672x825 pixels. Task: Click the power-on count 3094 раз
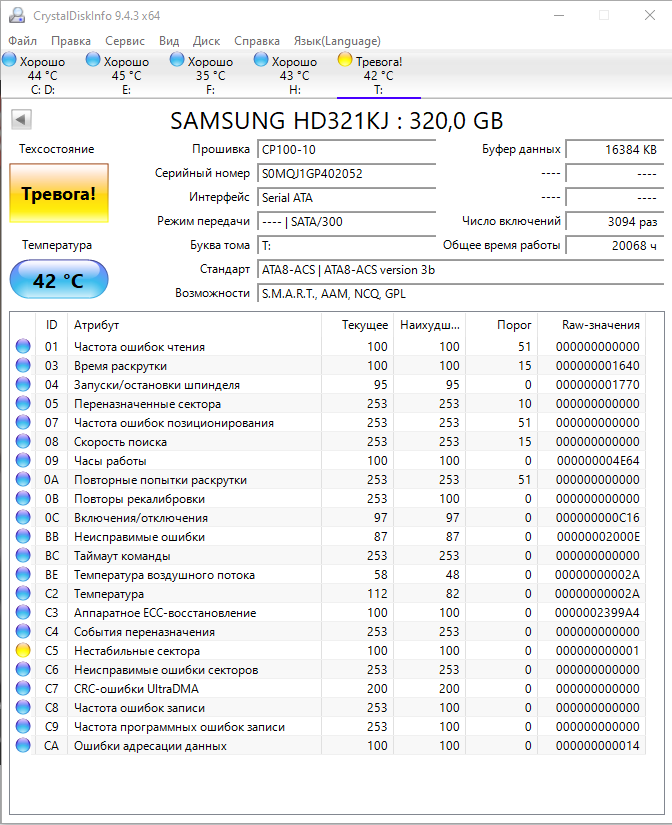615,222
